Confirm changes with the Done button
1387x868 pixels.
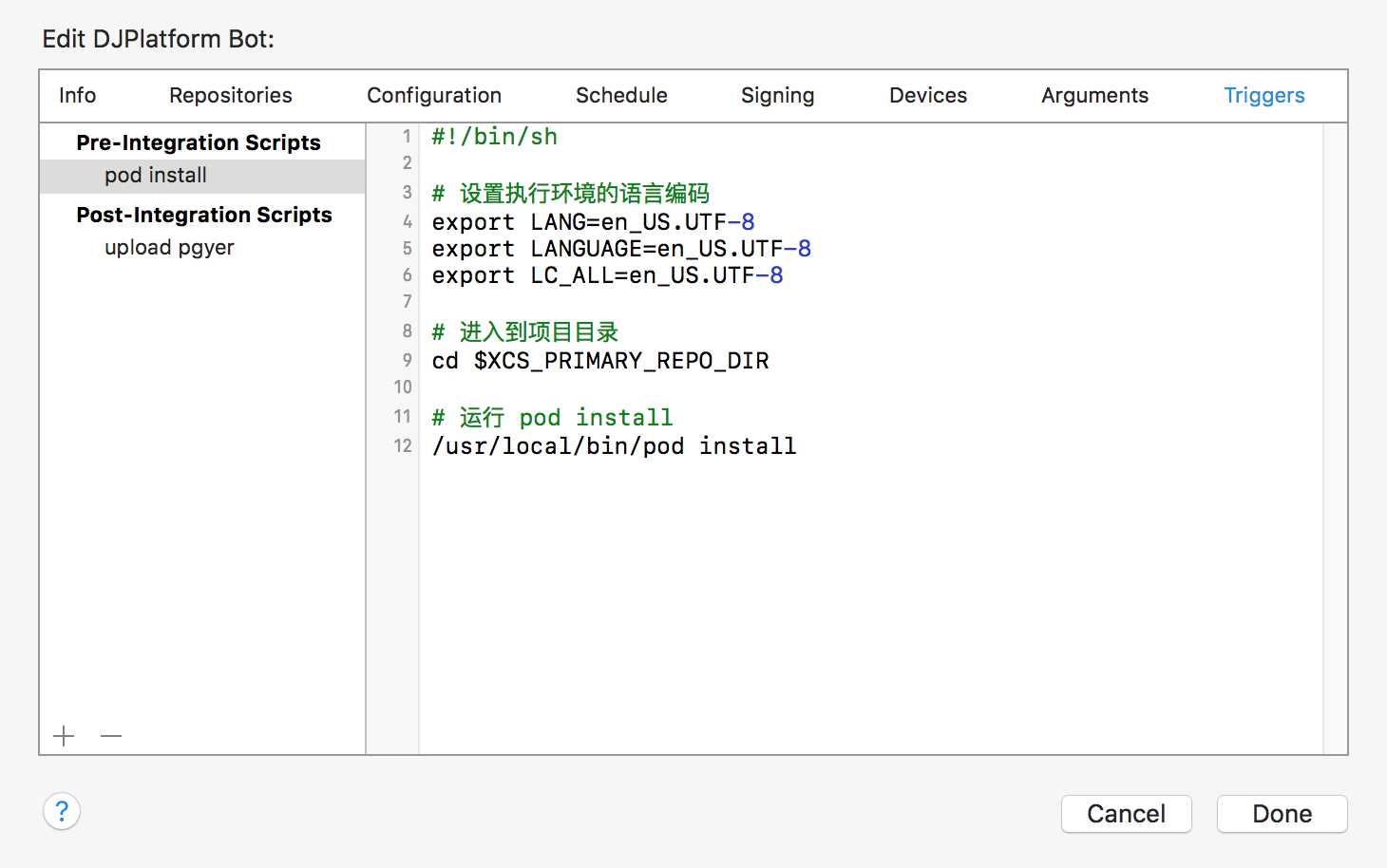point(1282,814)
